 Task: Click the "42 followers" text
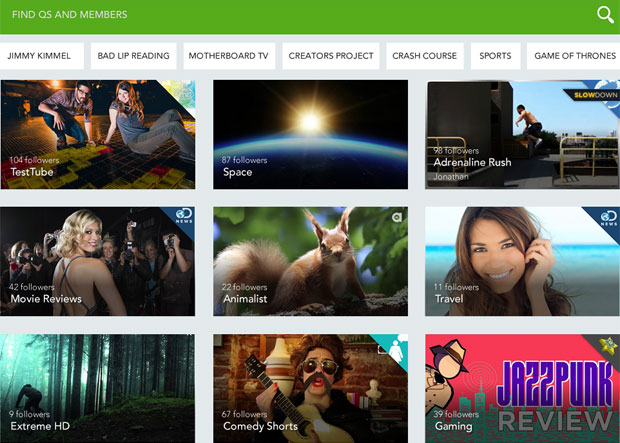[x=32, y=287]
